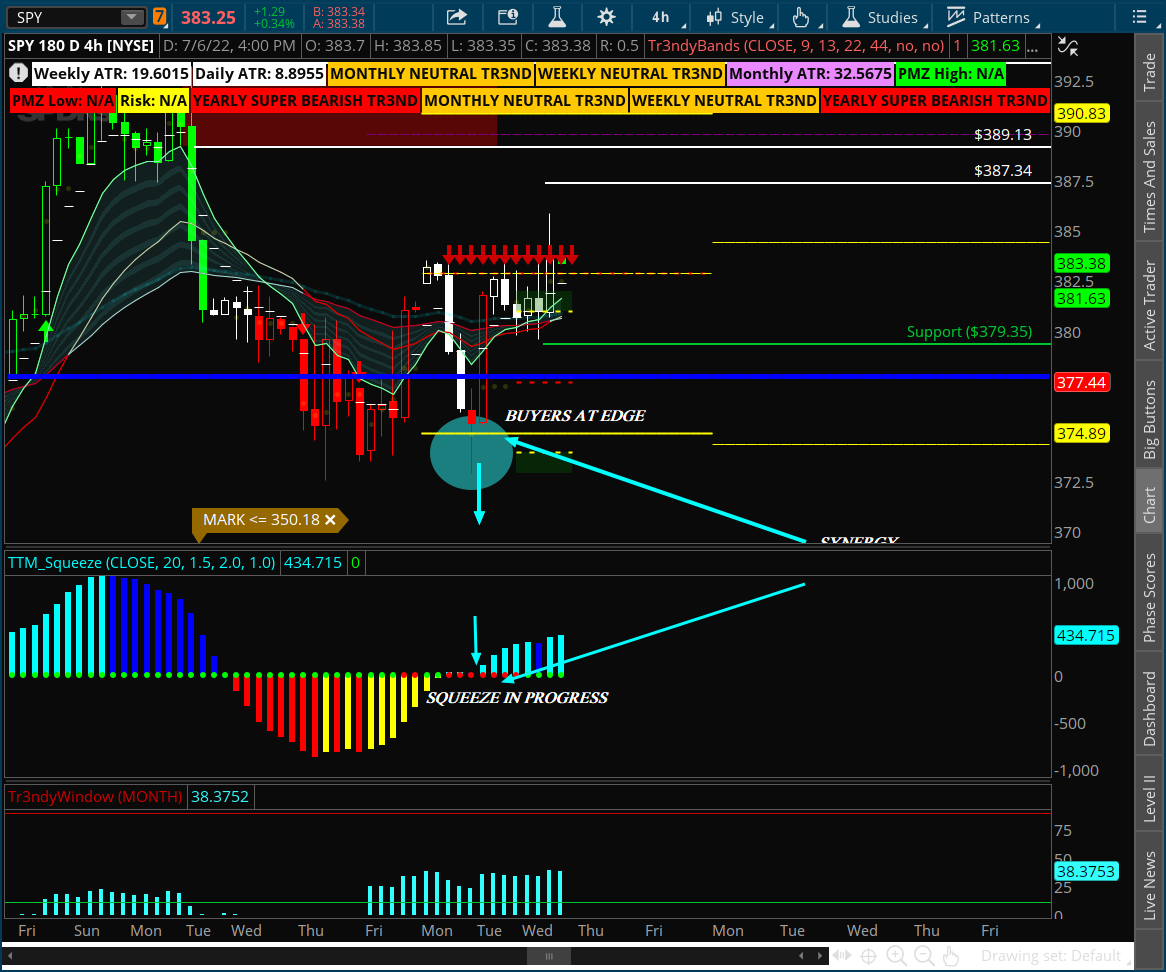Click the ellipsis after Tr3ndyBands value
This screenshot has width=1166, height=972.
(x=1032, y=46)
